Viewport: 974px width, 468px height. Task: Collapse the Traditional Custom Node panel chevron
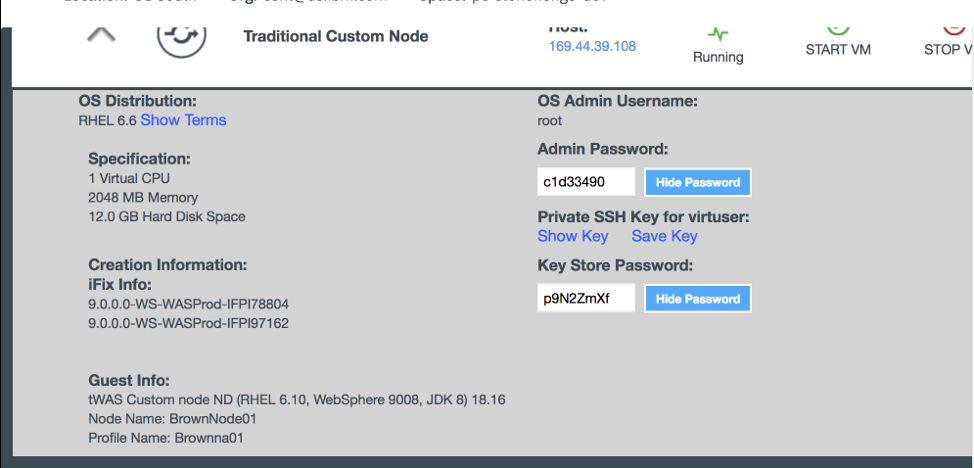(x=102, y=34)
